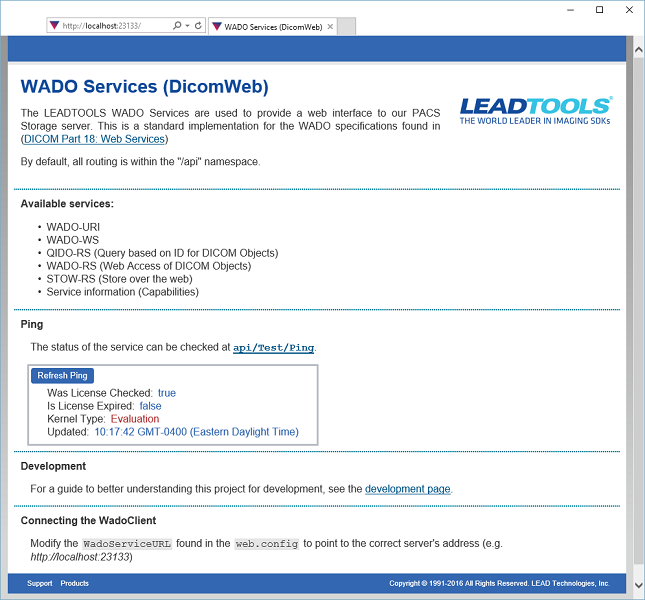The width and height of the screenshot is (645, 600).
Task: Open the DICOM Part 18: Web Services link
Action: coord(94,139)
